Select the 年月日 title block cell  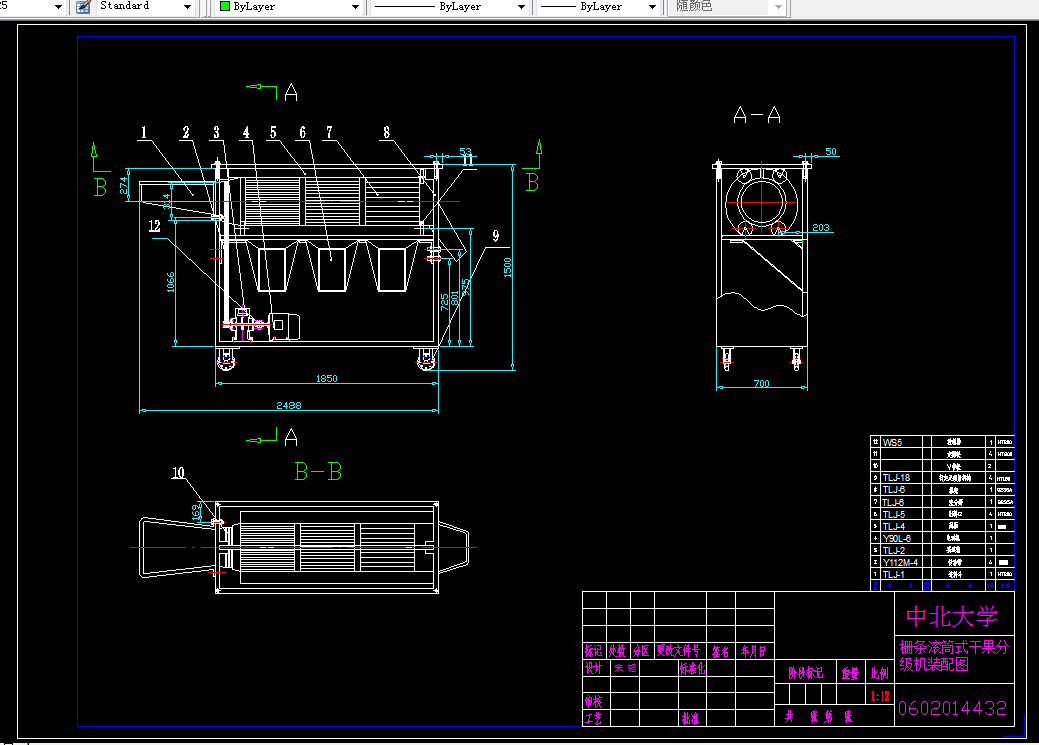point(753,652)
